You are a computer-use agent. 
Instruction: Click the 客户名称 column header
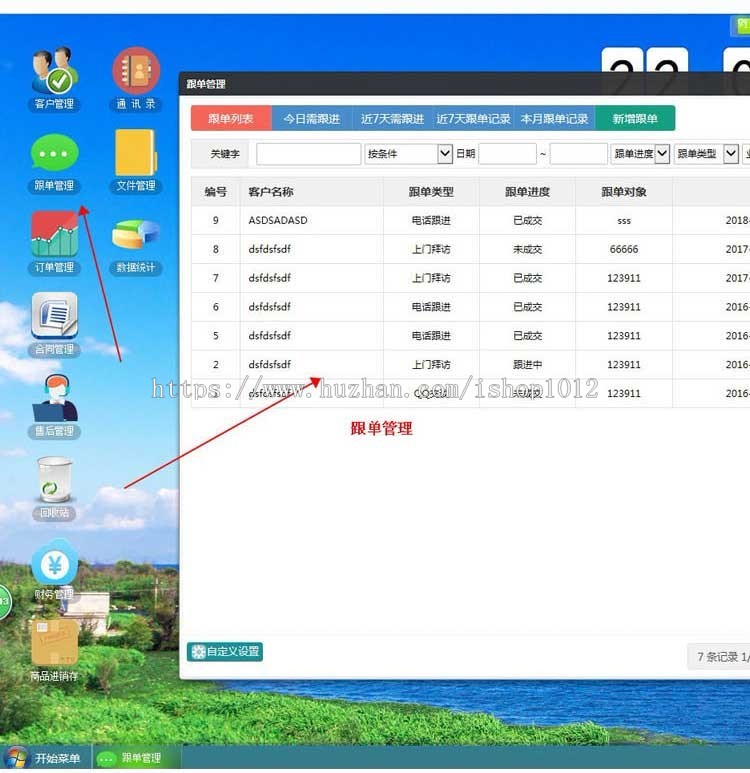point(312,191)
